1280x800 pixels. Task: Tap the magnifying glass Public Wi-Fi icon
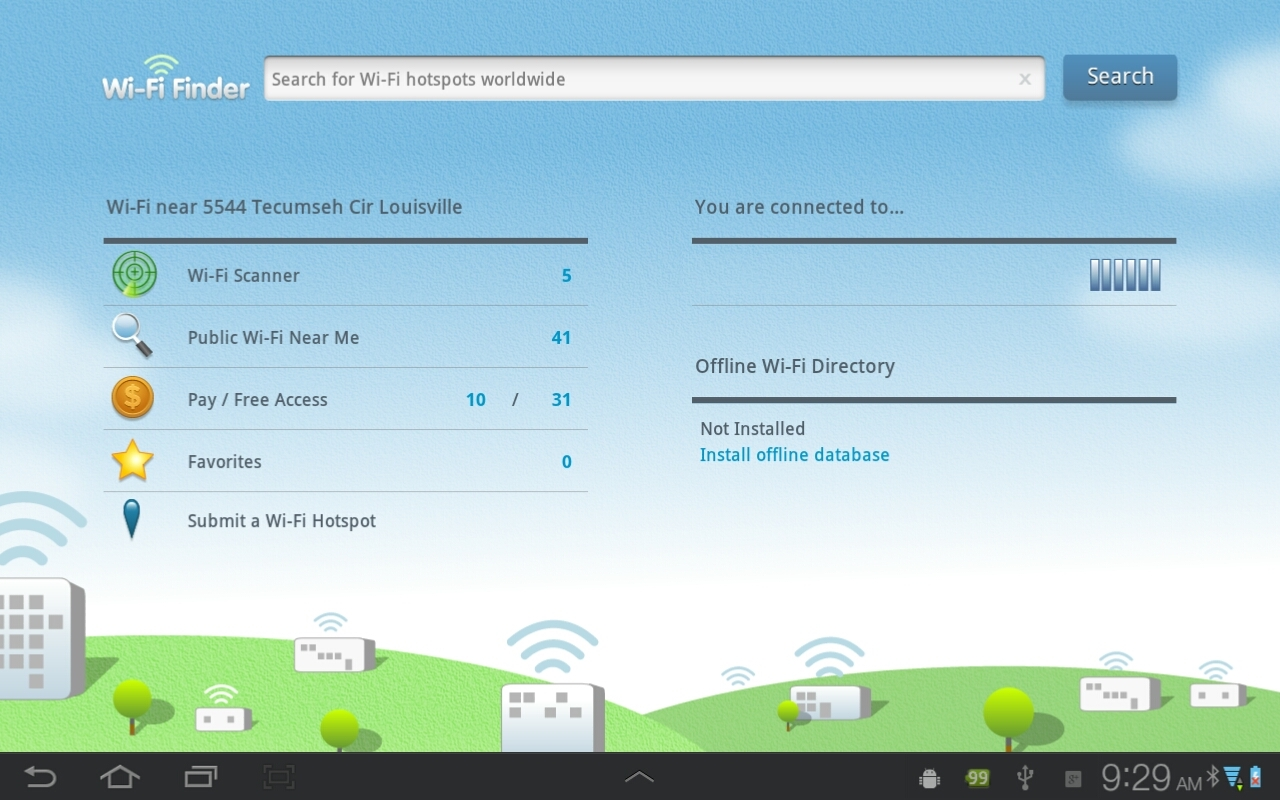(x=132, y=336)
